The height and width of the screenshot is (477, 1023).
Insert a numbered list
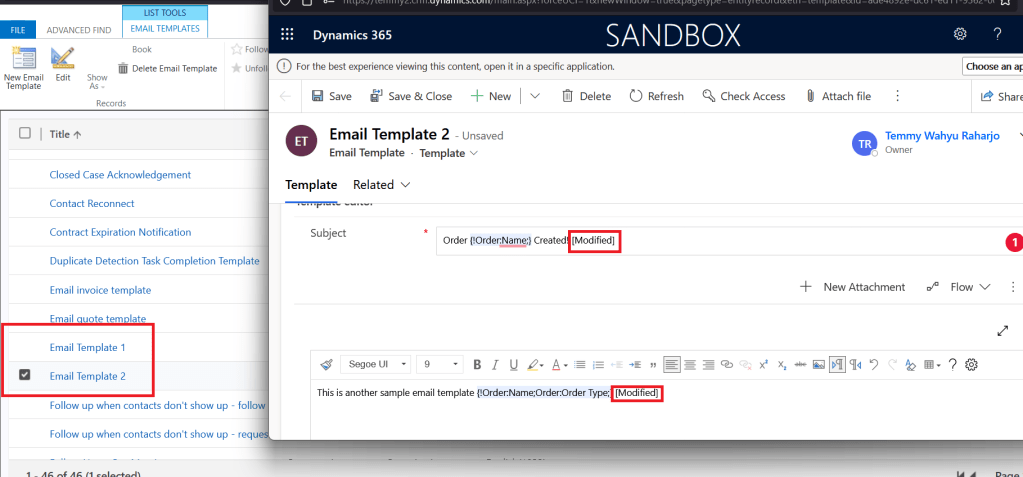(x=598, y=364)
